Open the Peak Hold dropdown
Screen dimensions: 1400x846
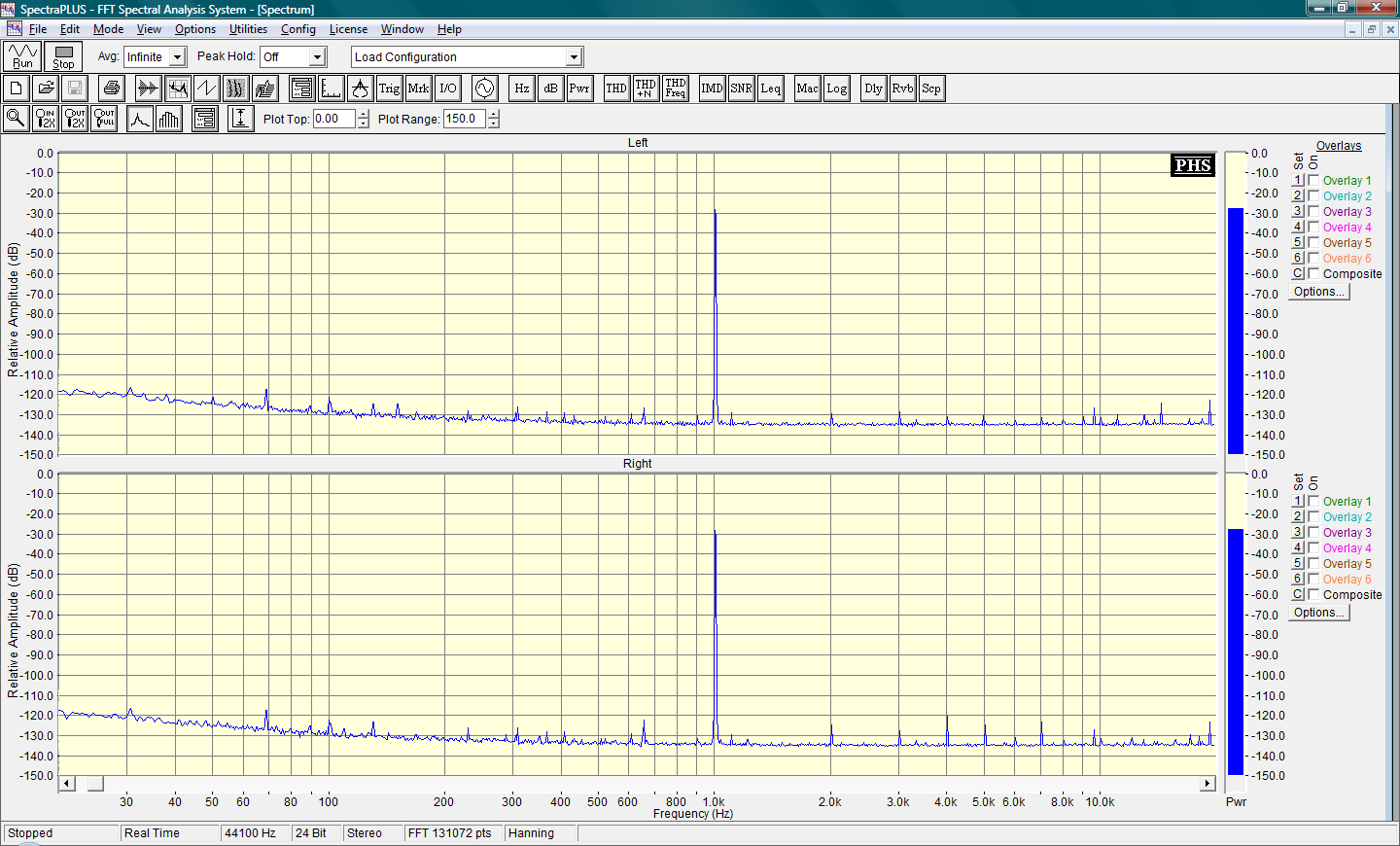coord(316,57)
